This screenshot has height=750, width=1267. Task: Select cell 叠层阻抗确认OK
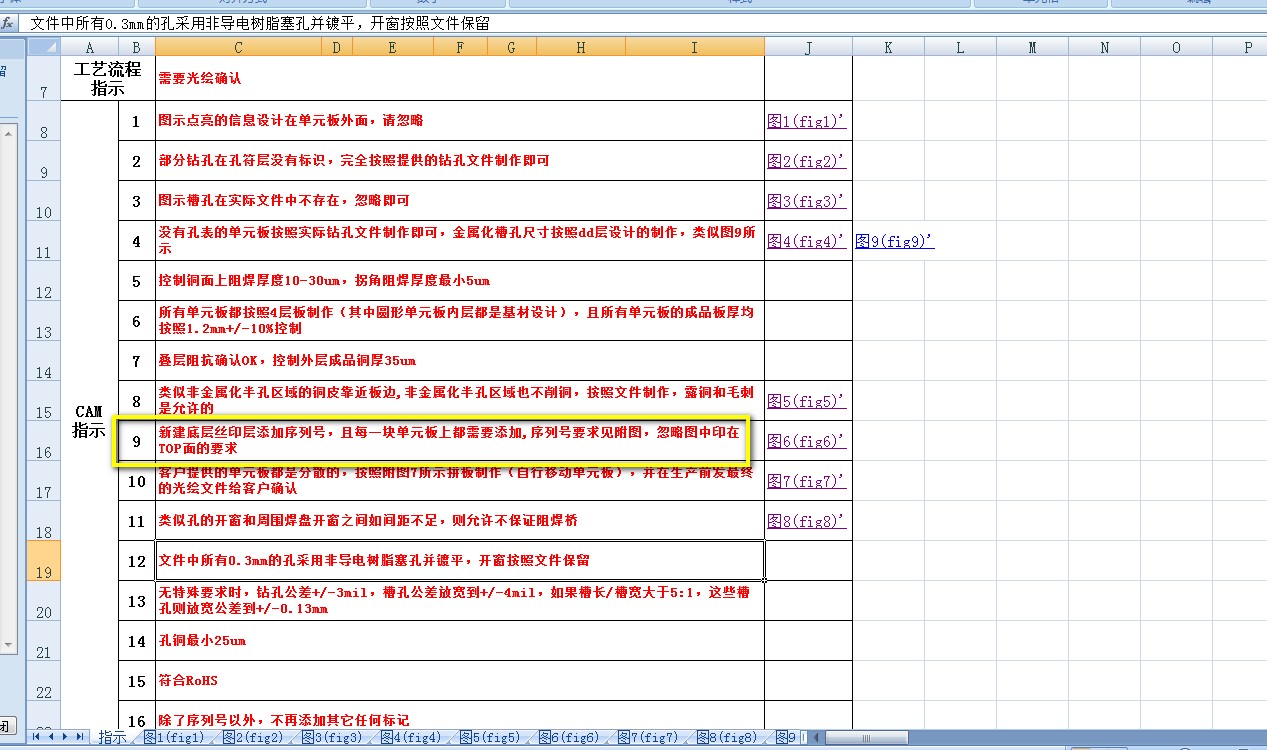pos(460,361)
